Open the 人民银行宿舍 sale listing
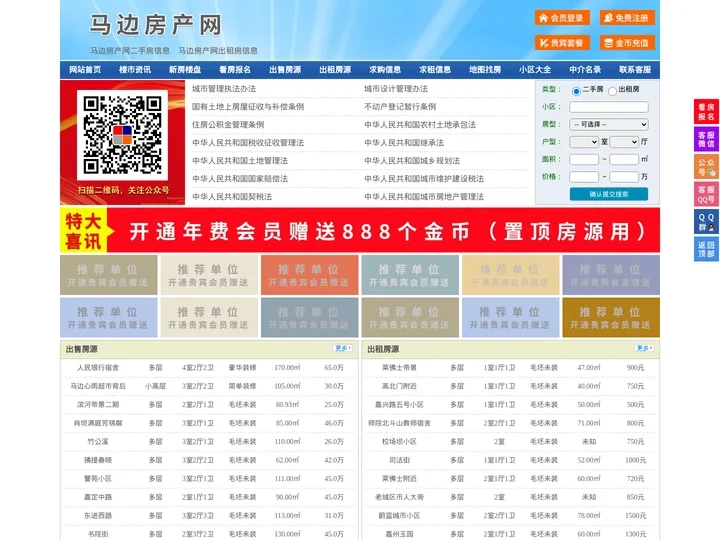This screenshot has width=720, height=540. 98,367
